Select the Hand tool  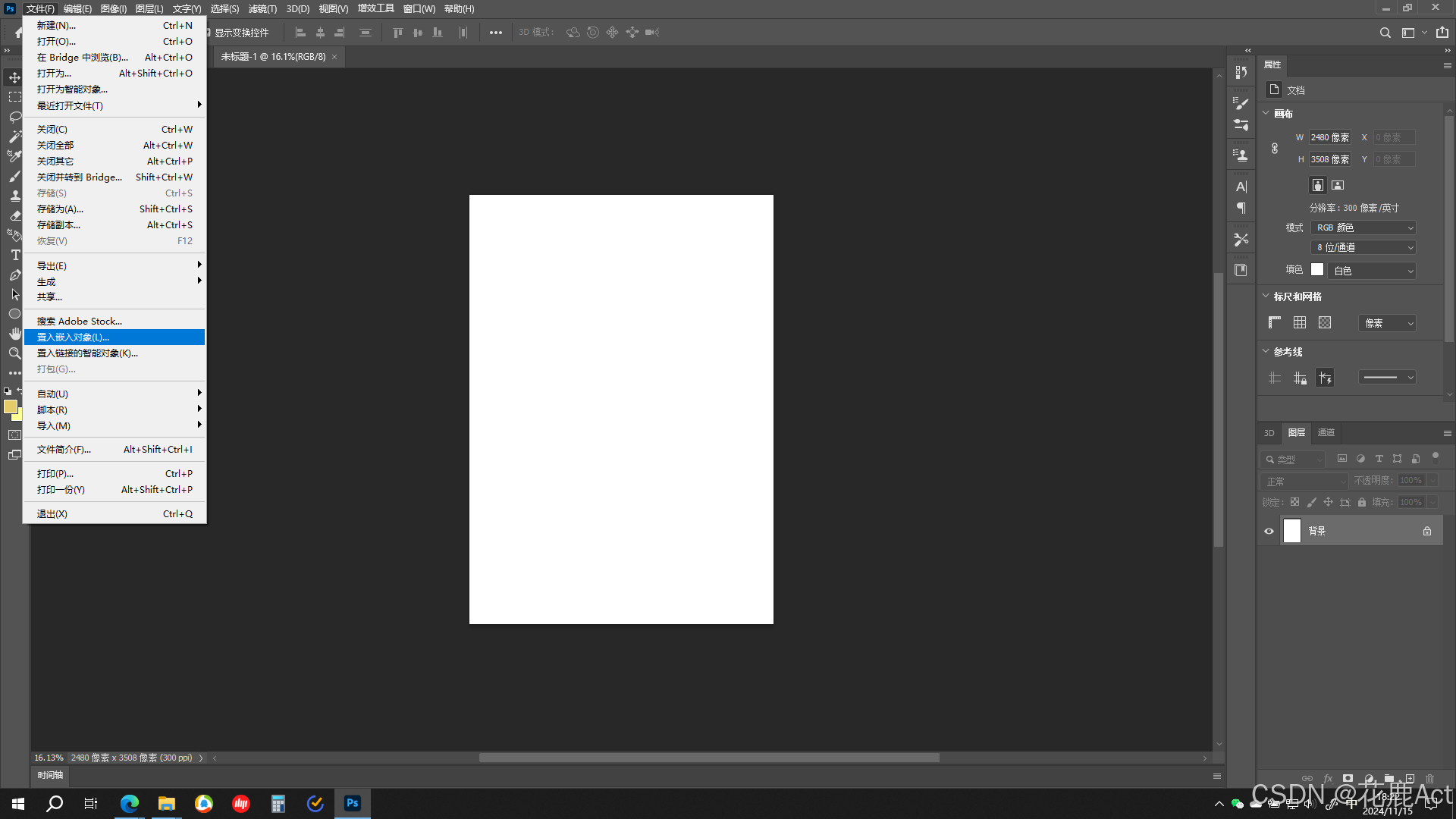click(15, 334)
